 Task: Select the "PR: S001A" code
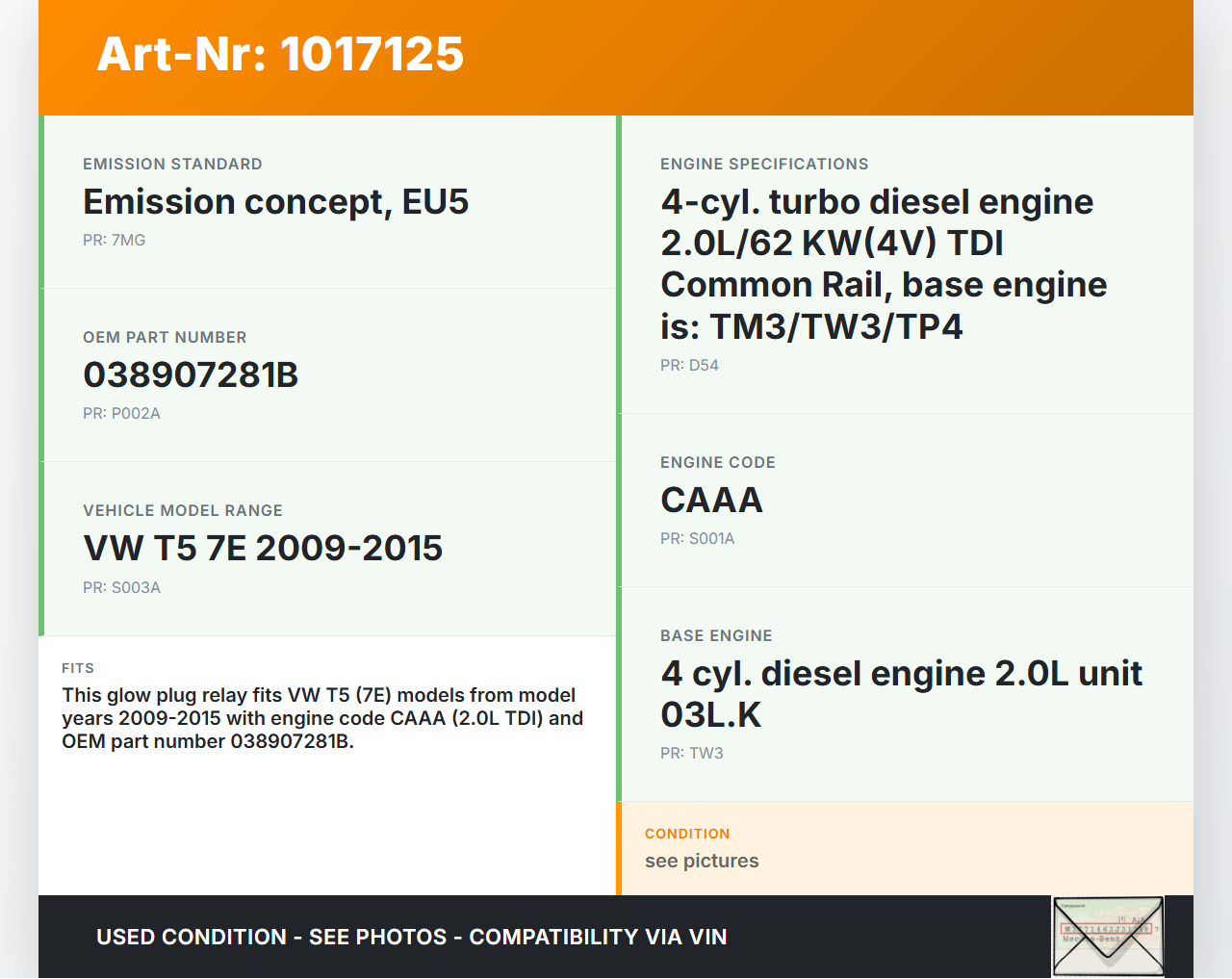(x=697, y=538)
